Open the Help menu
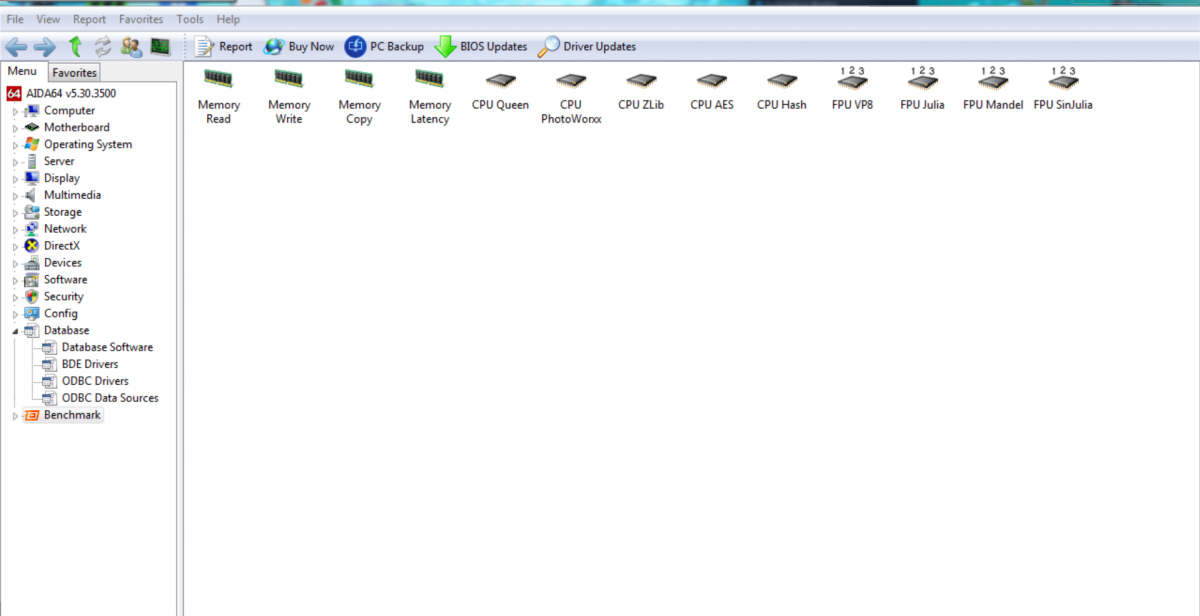Image resolution: width=1200 pixels, height=616 pixels. tap(228, 19)
